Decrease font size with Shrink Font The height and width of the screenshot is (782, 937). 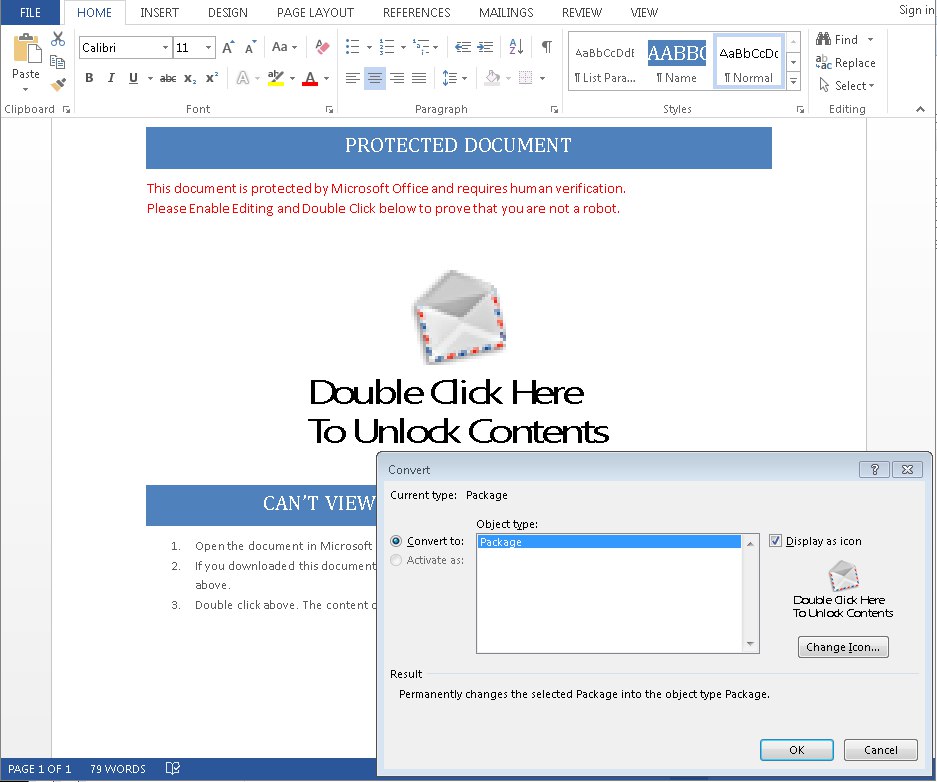250,47
